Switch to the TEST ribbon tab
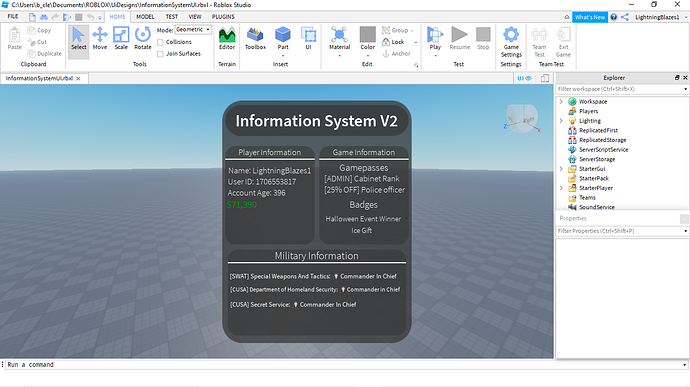 pos(172,17)
